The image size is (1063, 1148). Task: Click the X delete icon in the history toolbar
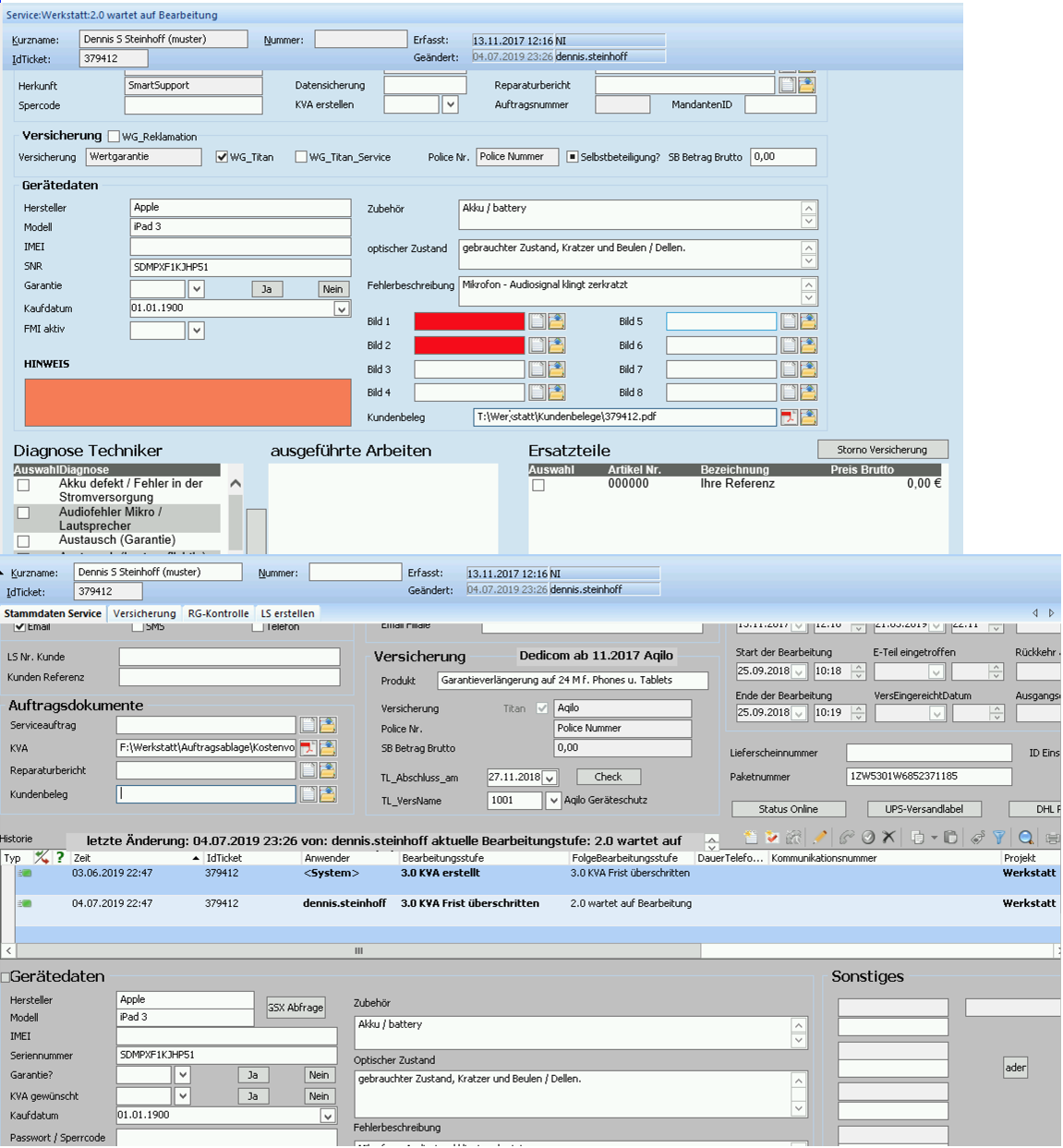coord(888,838)
